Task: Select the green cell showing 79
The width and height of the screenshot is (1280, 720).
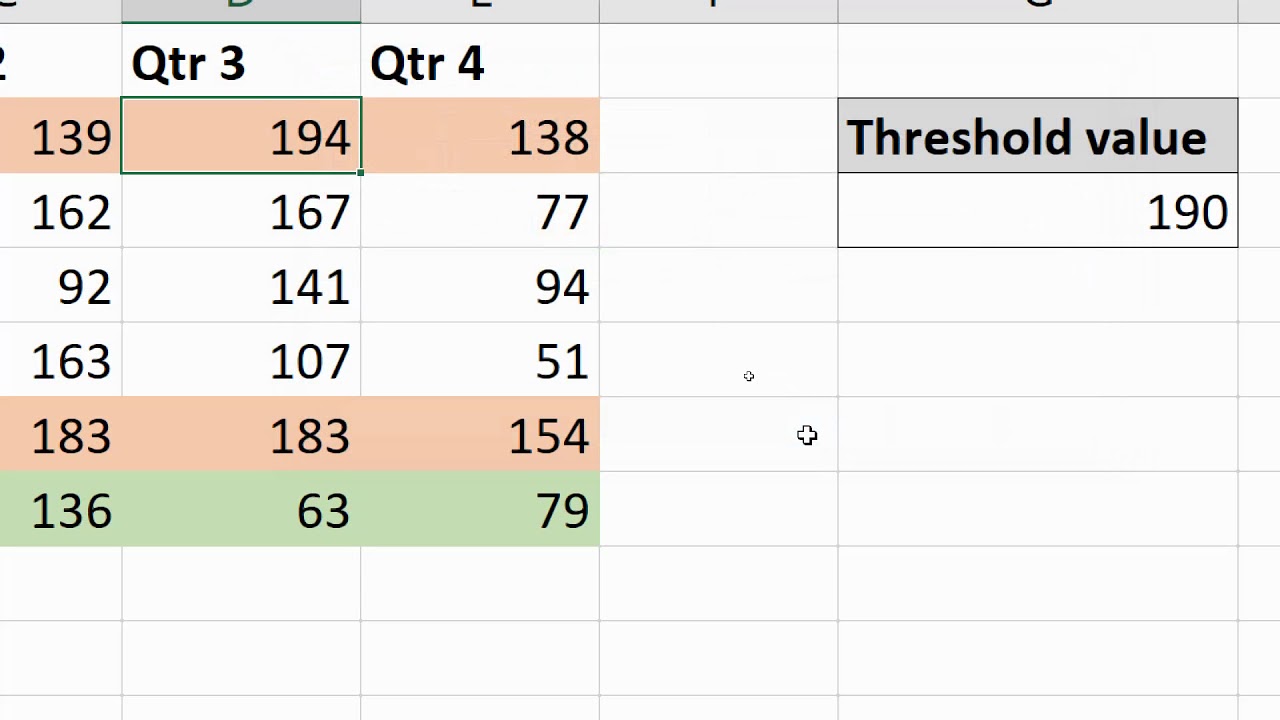Action: [480, 509]
